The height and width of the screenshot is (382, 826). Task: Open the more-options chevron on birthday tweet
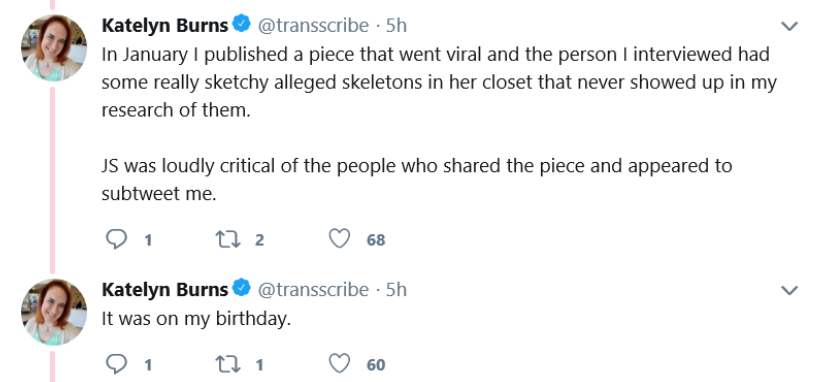click(x=789, y=290)
